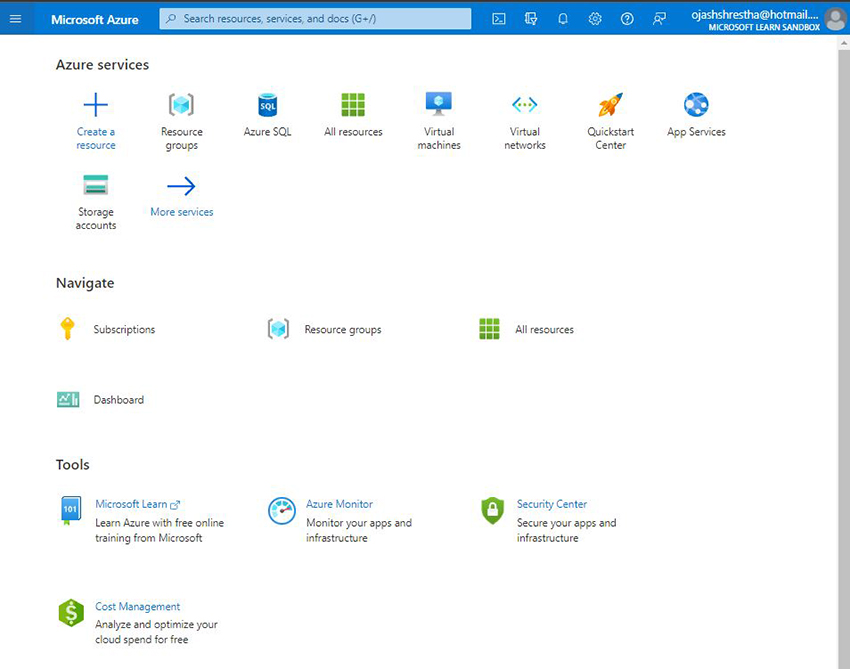Click the Create a resource plus icon
Viewport: 850px width, 669px height.
click(x=95, y=105)
